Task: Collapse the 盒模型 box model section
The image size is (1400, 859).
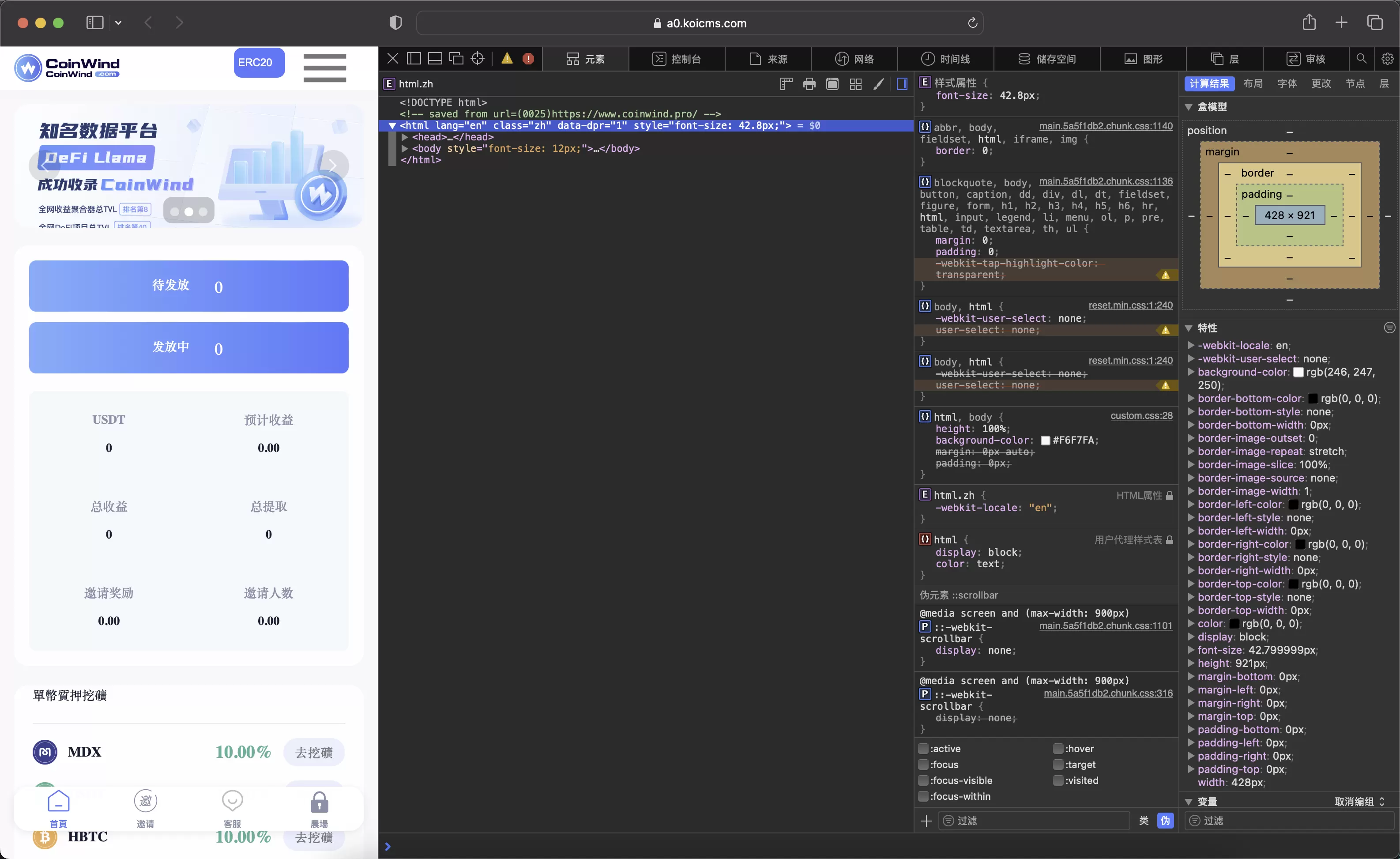Action: coord(1189,107)
